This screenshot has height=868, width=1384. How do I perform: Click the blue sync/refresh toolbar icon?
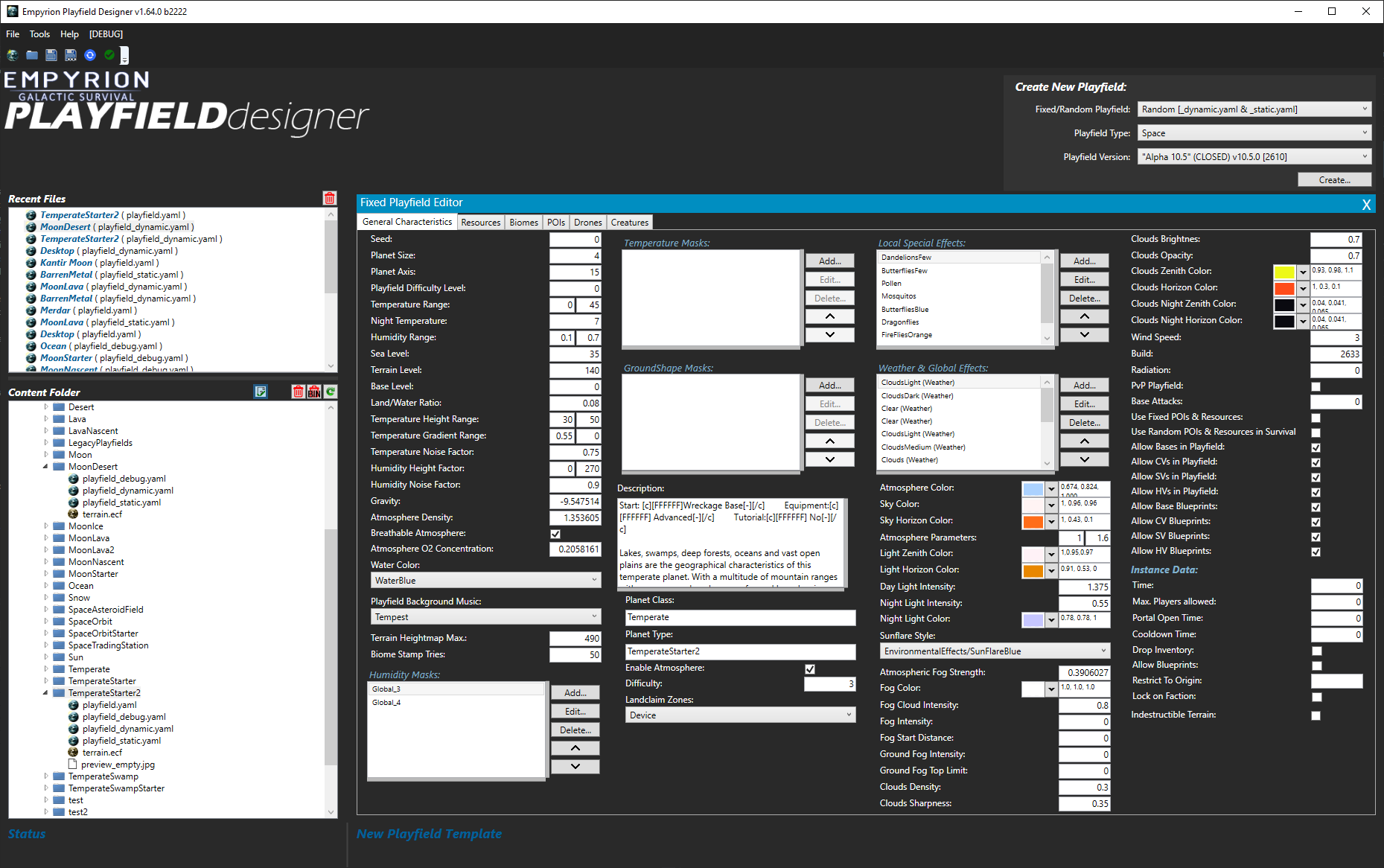[90, 55]
